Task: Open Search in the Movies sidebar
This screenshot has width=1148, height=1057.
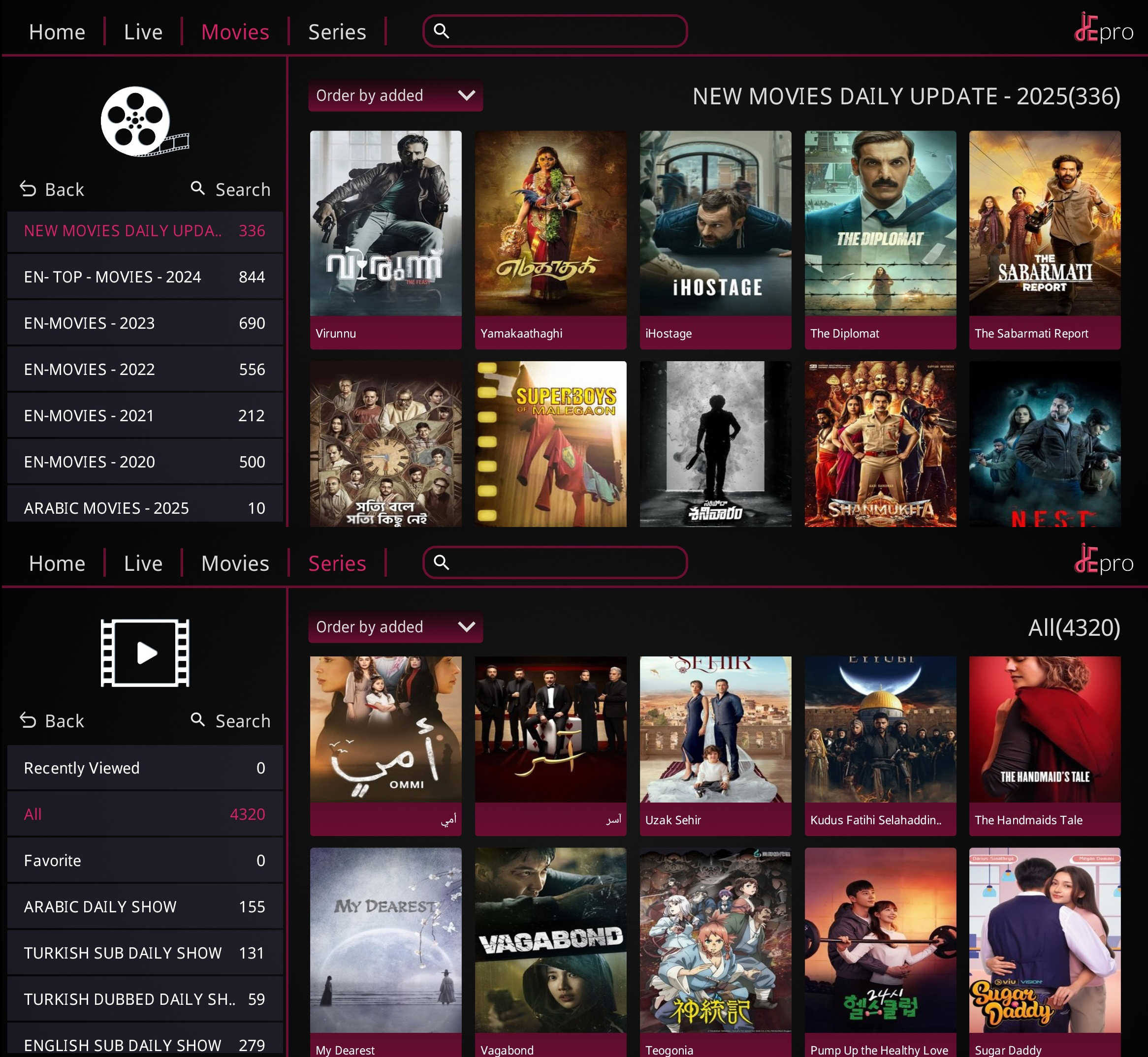Action: (230, 189)
